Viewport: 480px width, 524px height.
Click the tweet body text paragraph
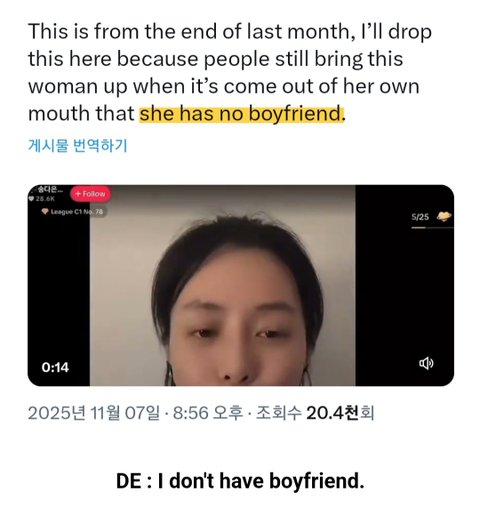[230, 73]
